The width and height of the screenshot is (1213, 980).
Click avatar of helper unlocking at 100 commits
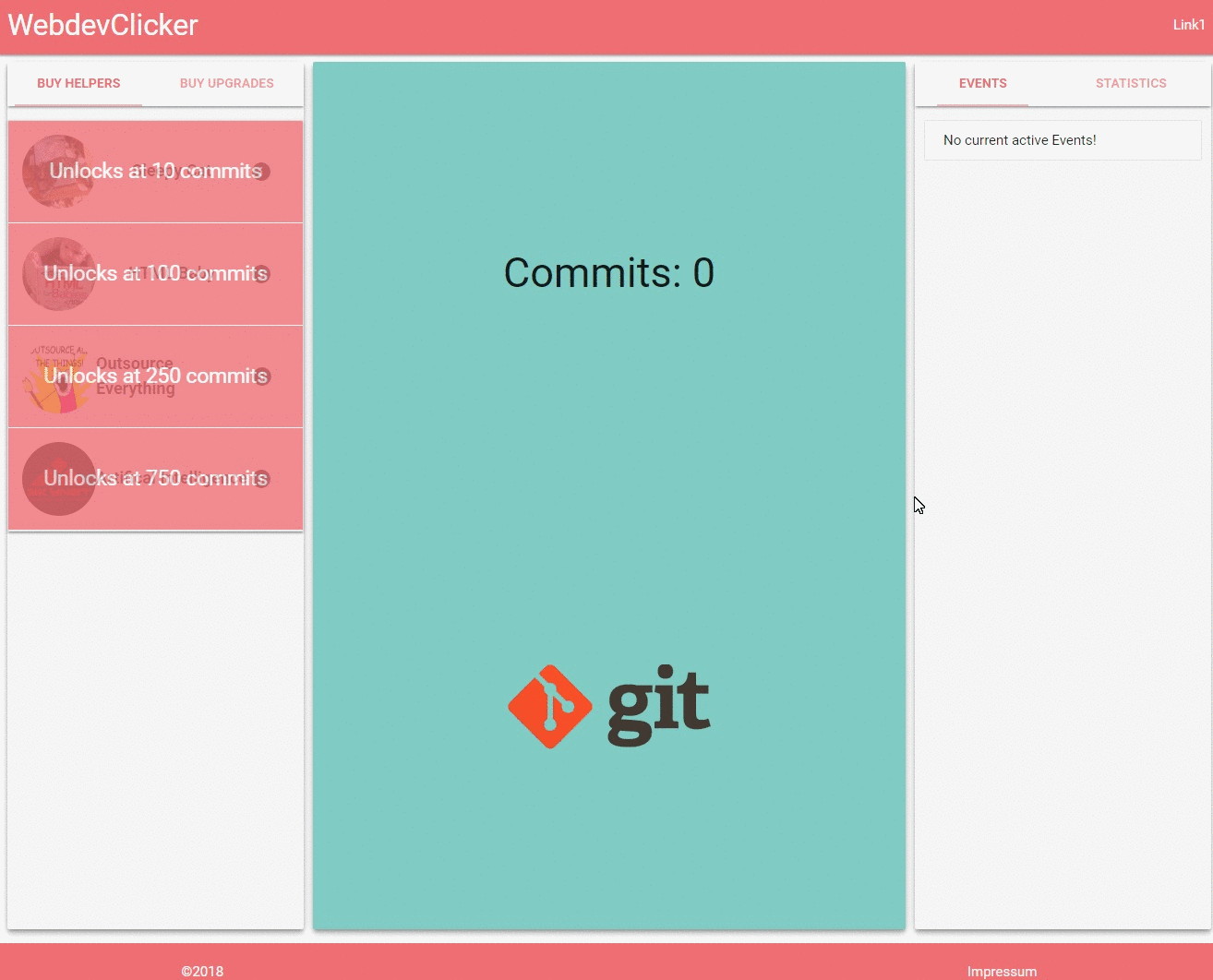pyautogui.click(x=59, y=274)
